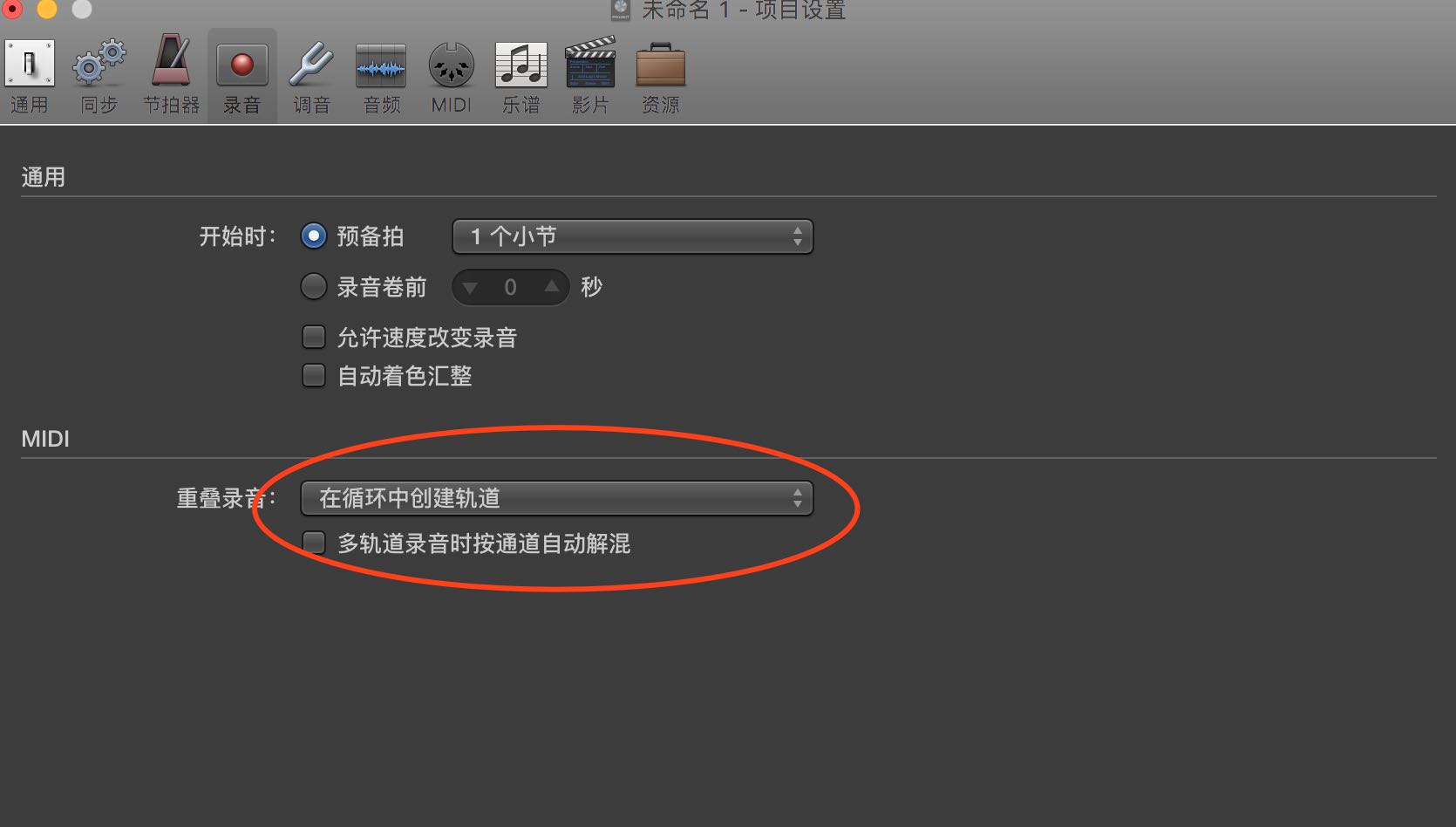
Task: Open the 音频 waveform settings icon
Action: (x=381, y=66)
